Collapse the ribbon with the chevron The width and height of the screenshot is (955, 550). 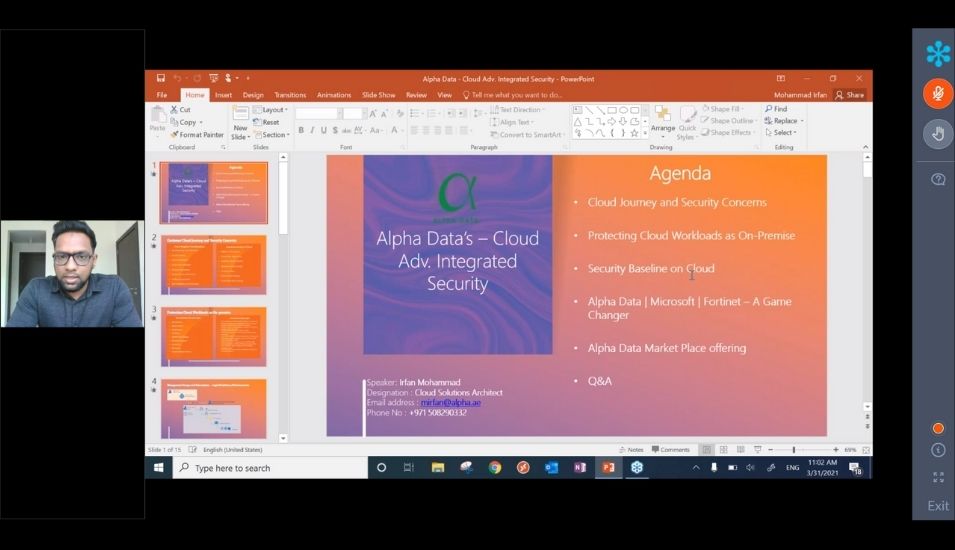click(x=865, y=147)
